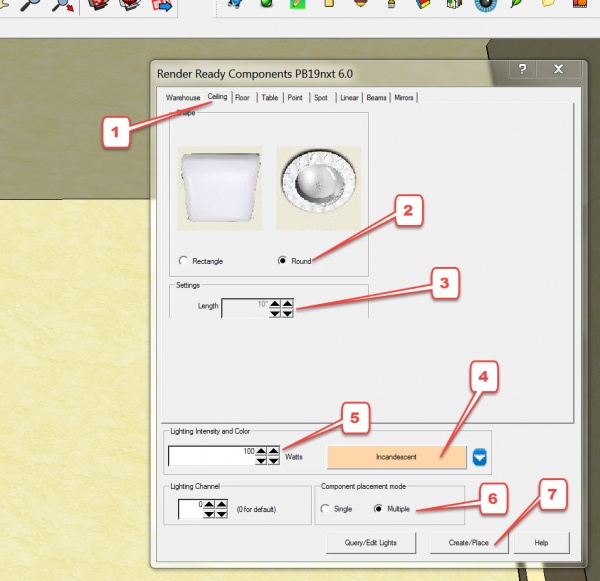Viewport: 600px width, 581px height.
Task: Select Multiple component placement mode
Action: pos(379,509)
